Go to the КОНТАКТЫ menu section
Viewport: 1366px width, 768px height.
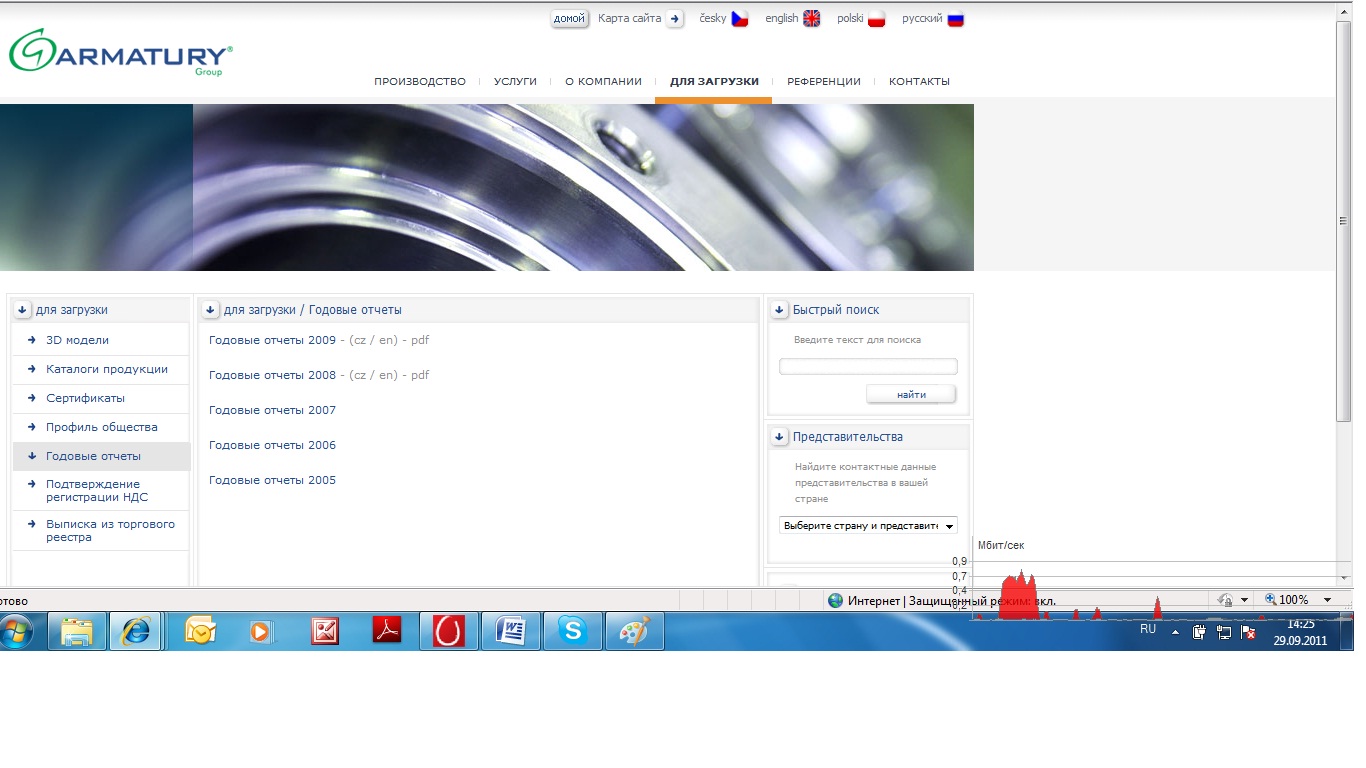[919, 82]
